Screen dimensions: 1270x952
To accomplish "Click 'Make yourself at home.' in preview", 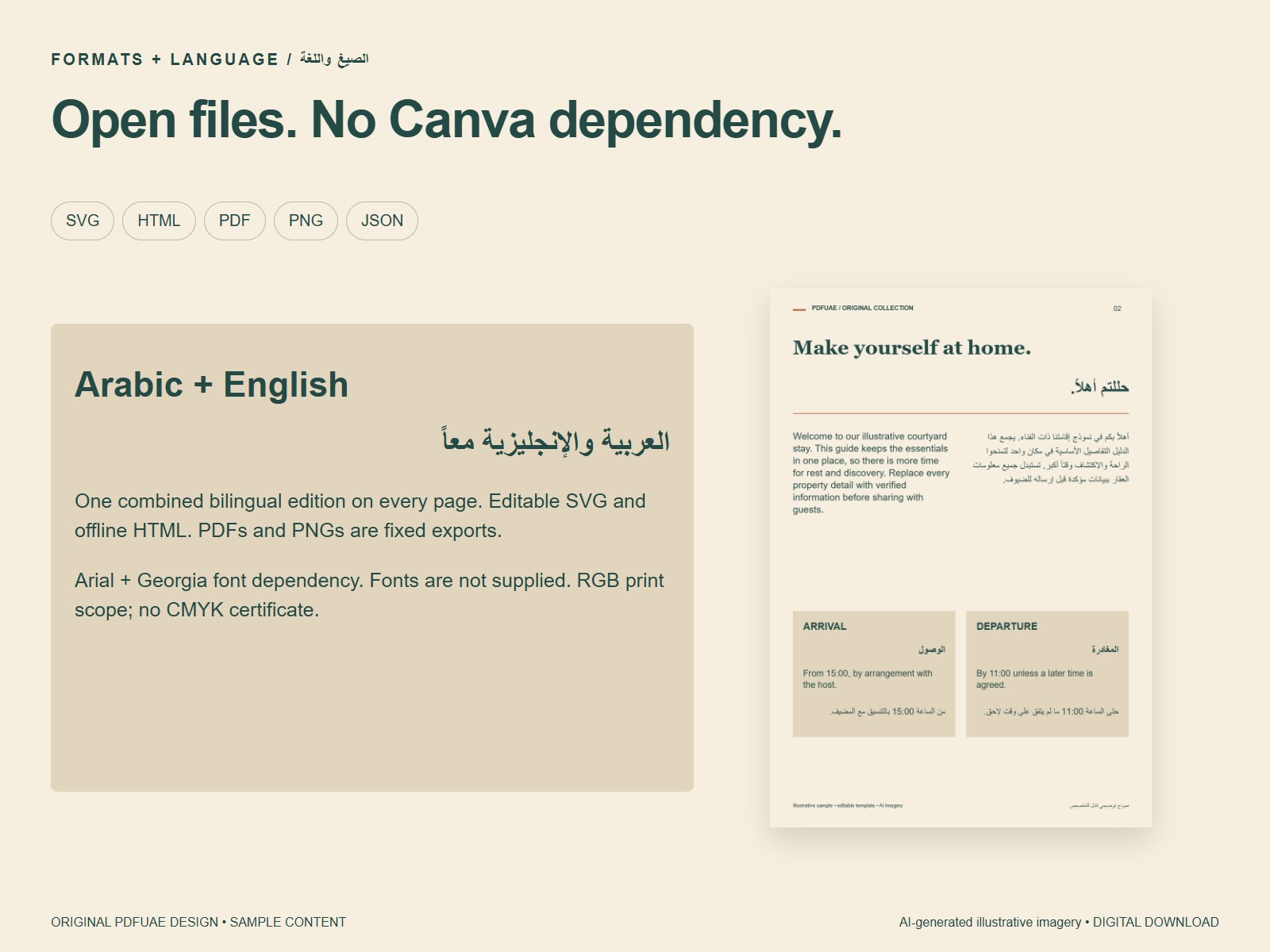I will [912, 347].
